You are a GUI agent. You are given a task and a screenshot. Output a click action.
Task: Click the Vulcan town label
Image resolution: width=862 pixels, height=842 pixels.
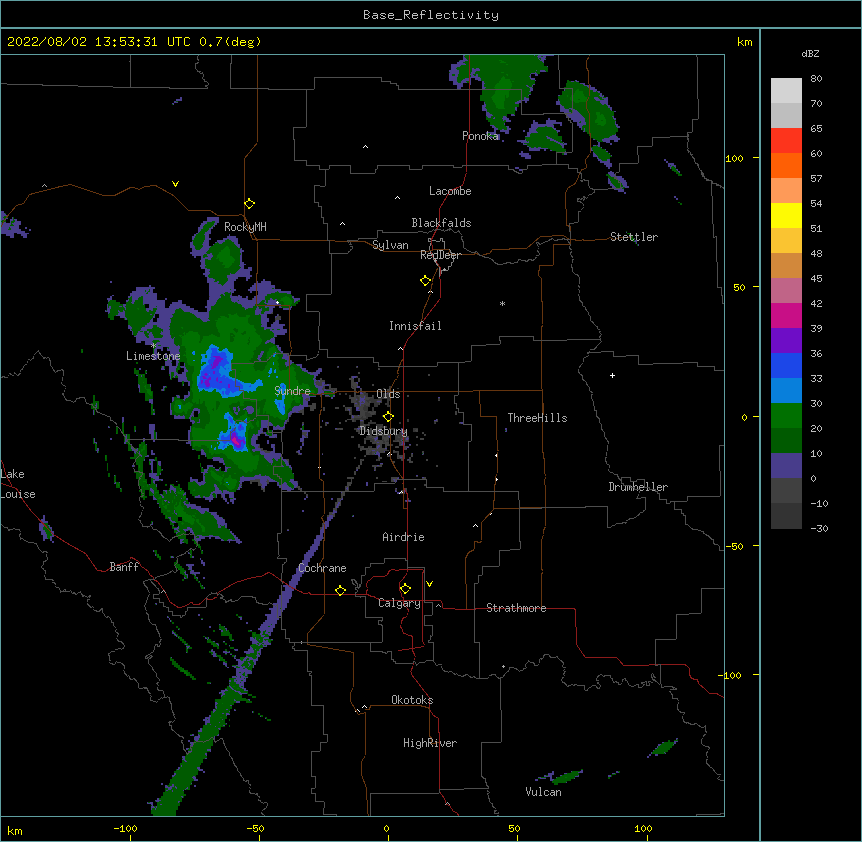tap(543, 792)
